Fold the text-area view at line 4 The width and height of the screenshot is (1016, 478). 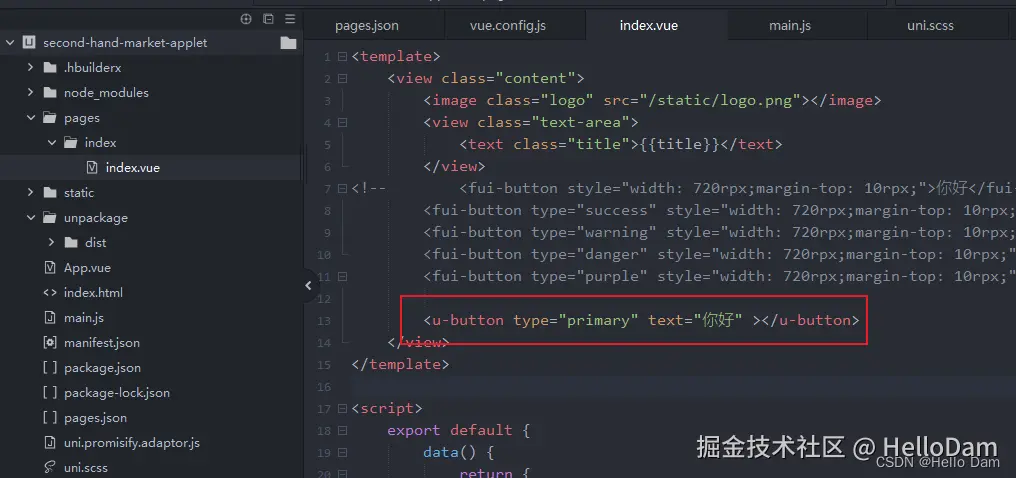(x=342, y=122)
